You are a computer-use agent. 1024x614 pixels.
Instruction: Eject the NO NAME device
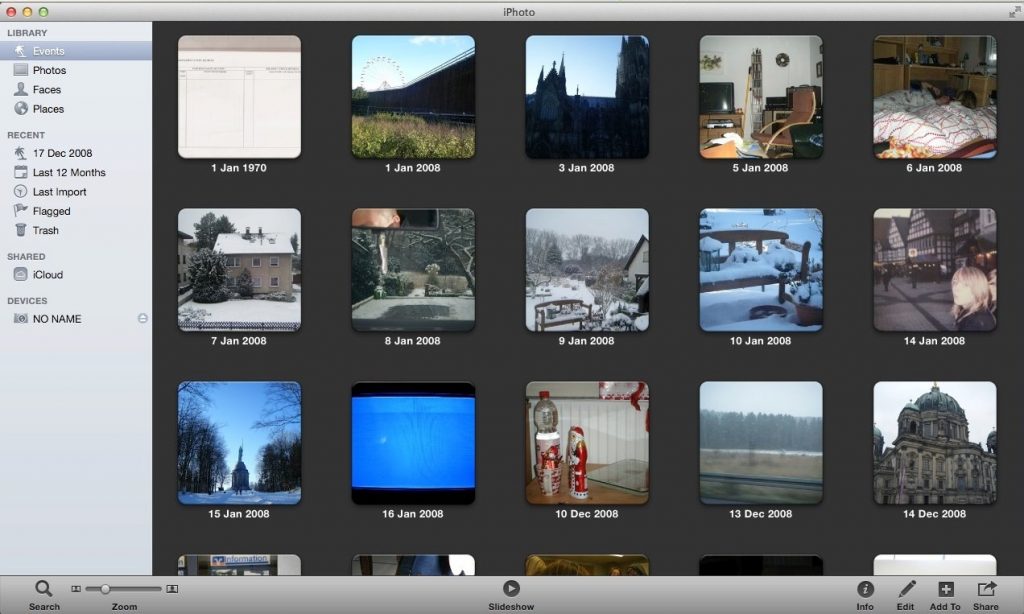pyautogui.click(x=142, y=318)
